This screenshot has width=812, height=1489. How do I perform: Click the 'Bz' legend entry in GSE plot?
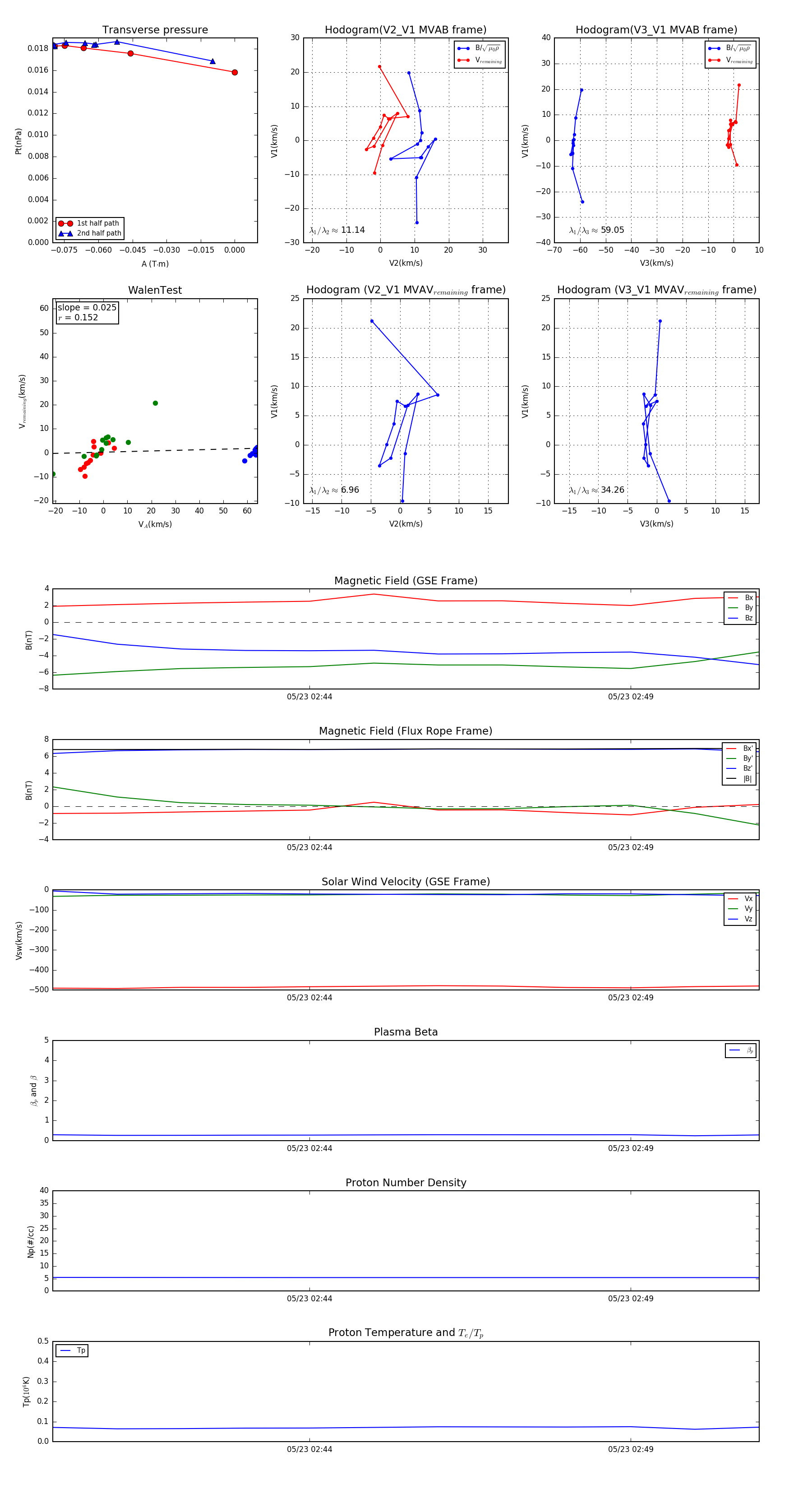741,618
